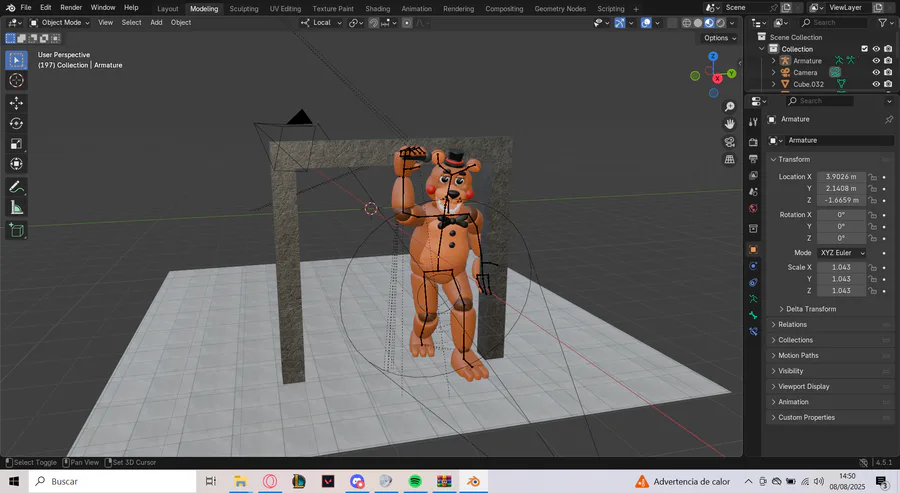
Task: Open the Tool properties tab
Action: (x=753, y=122)
